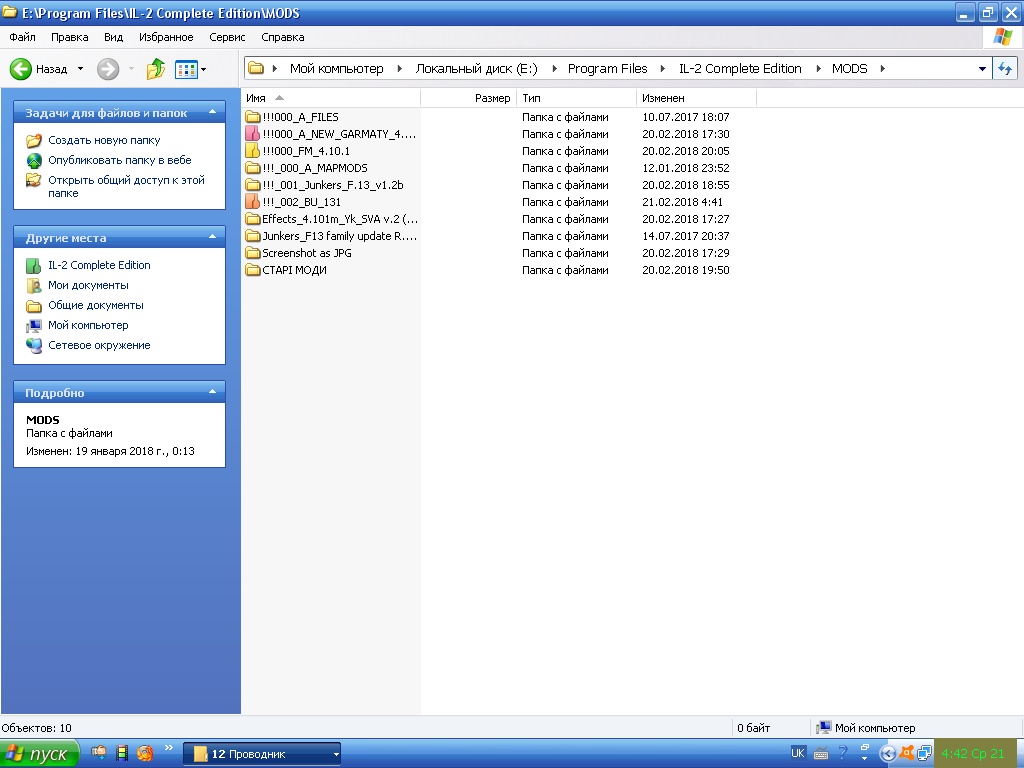The height and width of the screenshot is (768, 1024).
Task: Open Сетевое окружение link
Action: coord(99,345)
